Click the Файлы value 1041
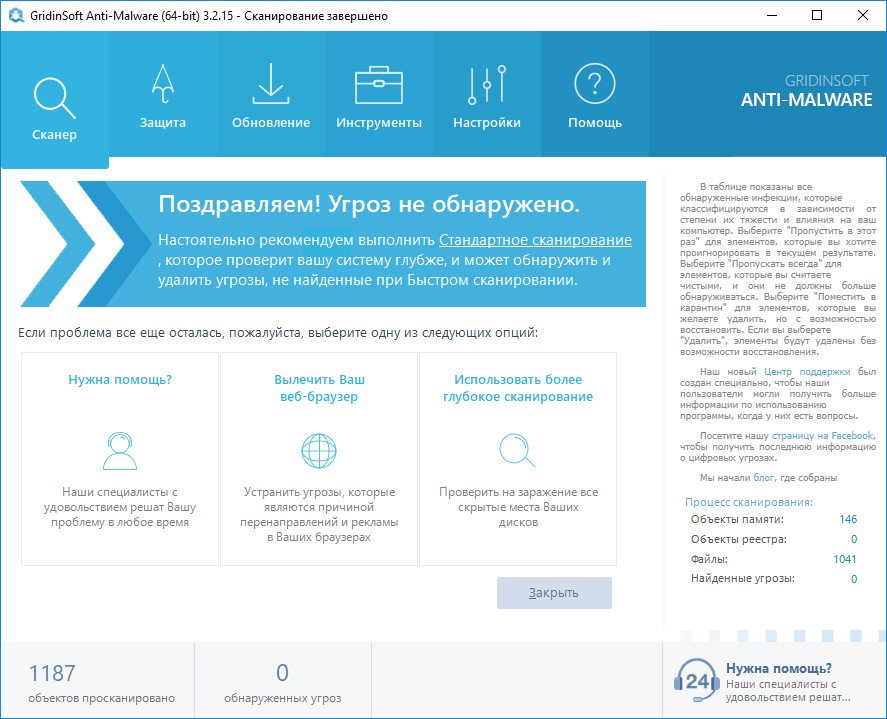The width and height of the screenshot is (887, 719). [x=845, y=559]
